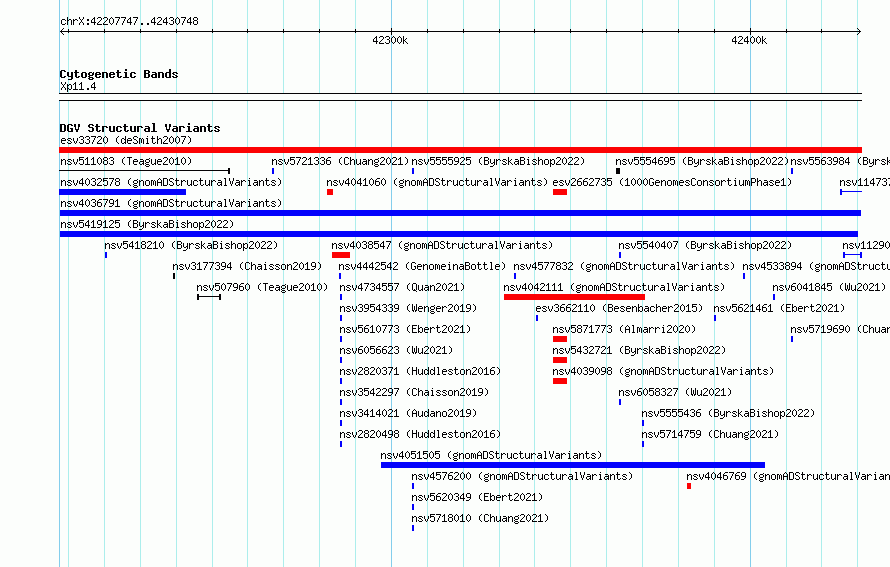
Task: Select nsv5540407 (ByrskaBishop2022) label
Action: tap(705, 245)
